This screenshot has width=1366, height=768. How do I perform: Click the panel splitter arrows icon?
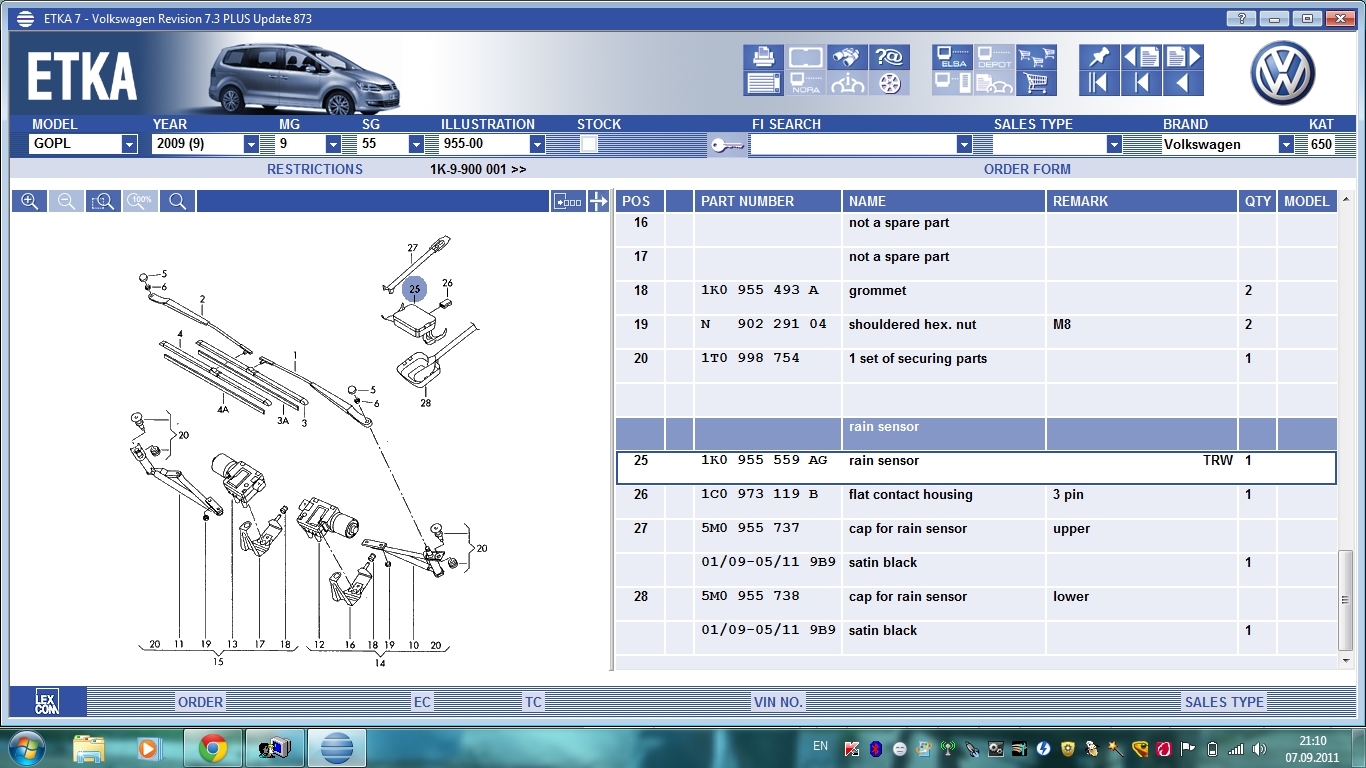(598, 201)
